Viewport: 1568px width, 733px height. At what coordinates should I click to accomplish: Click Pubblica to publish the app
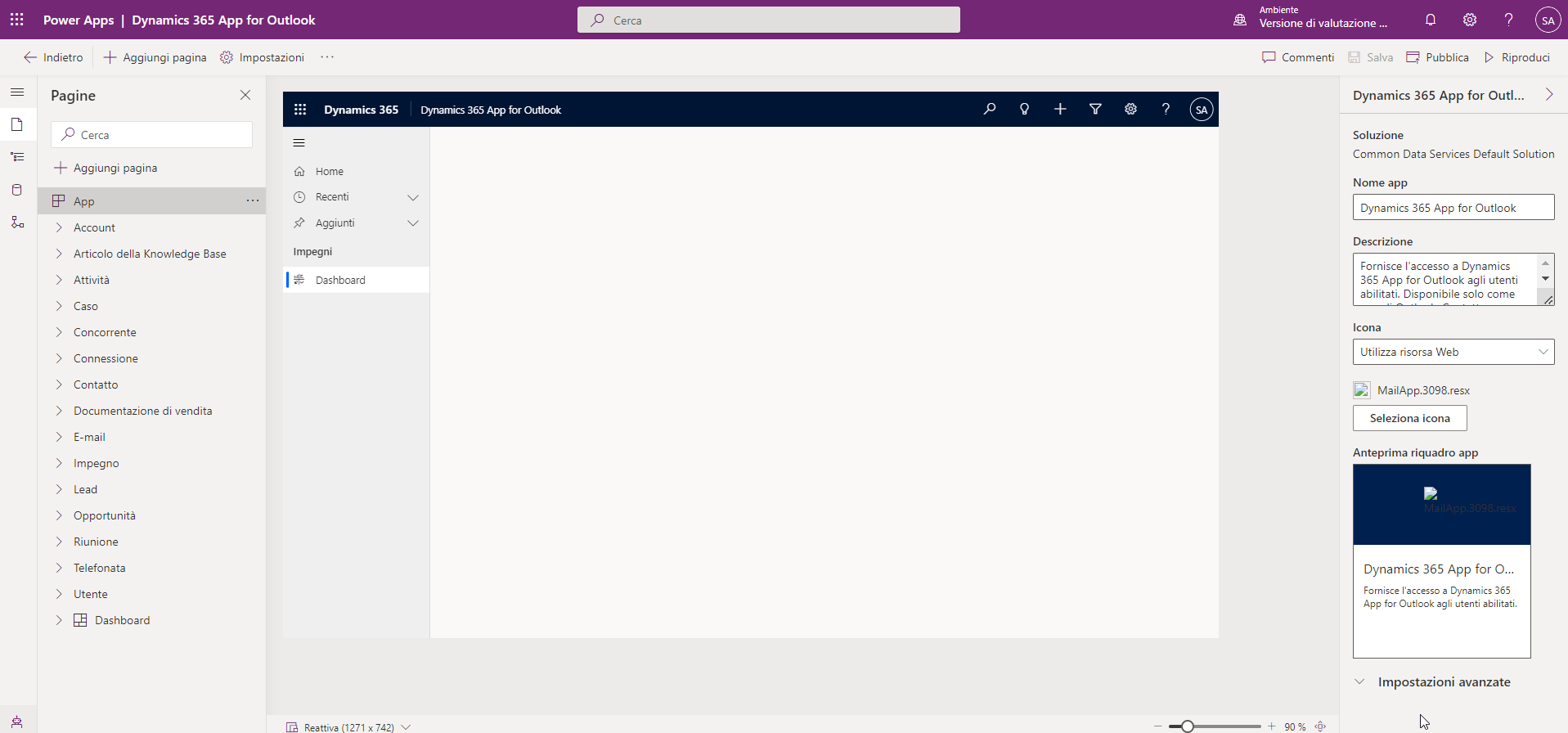[1437, 57]
